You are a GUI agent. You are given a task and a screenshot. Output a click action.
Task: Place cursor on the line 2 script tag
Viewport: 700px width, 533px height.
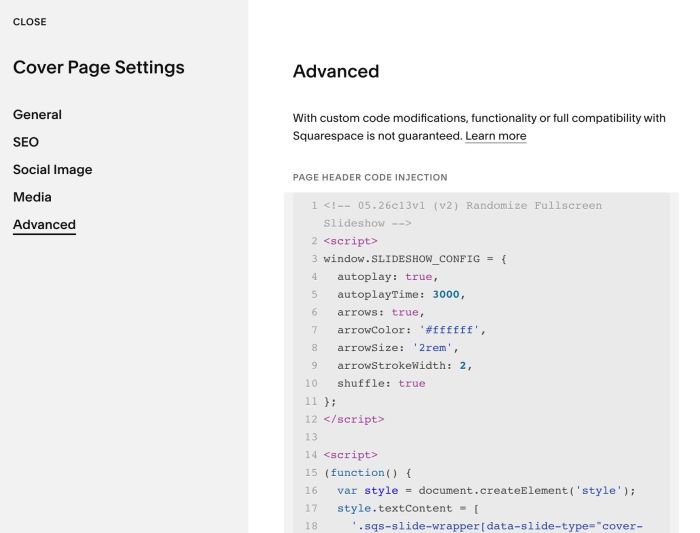coord(350,241)
